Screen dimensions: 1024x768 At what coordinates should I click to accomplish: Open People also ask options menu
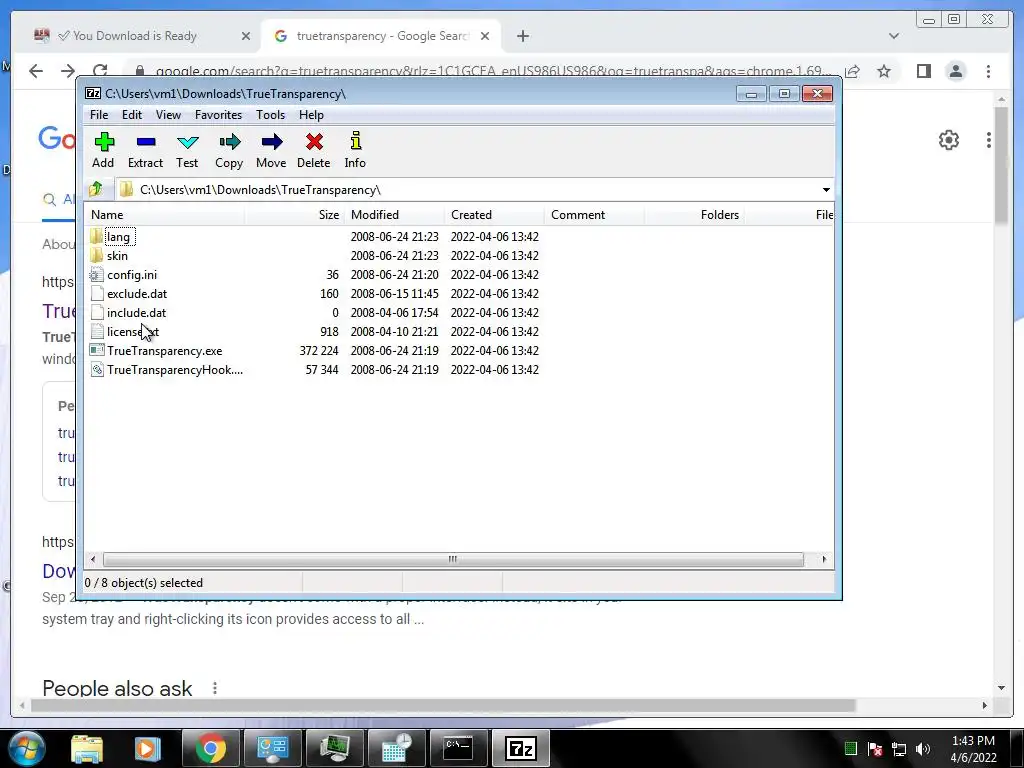215,688
